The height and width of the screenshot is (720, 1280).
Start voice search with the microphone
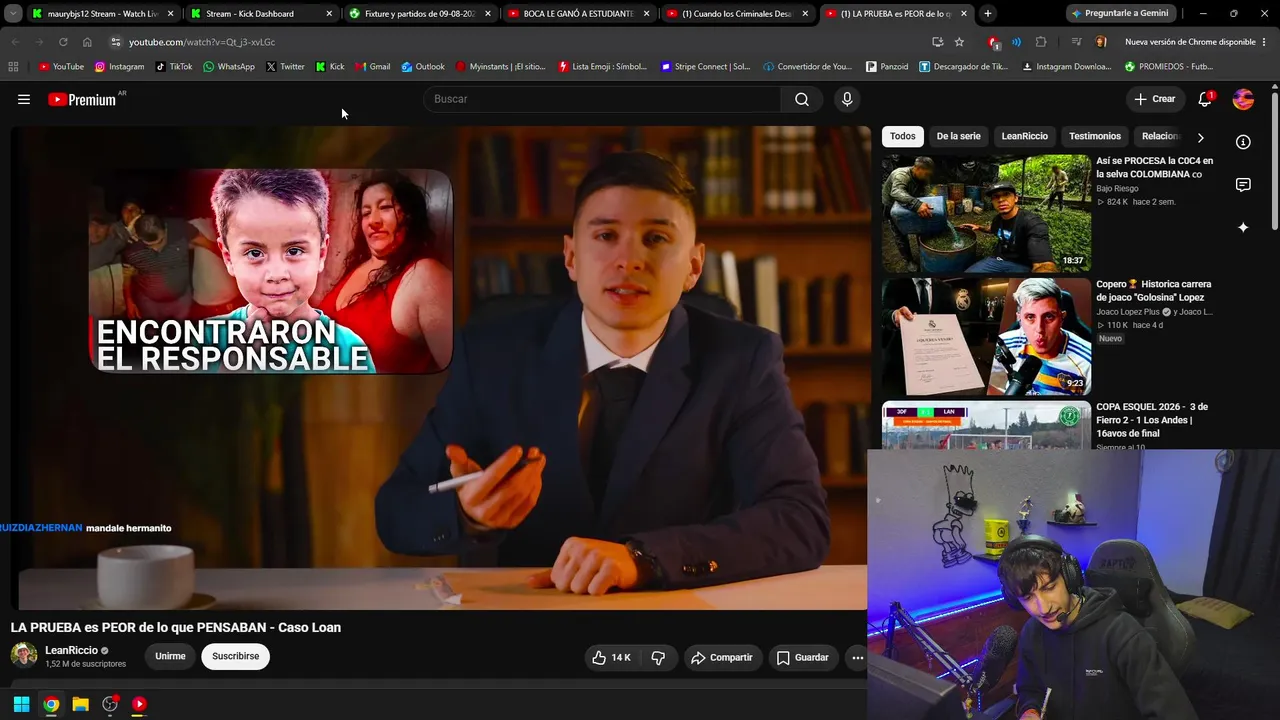click(x=847, y=99)
